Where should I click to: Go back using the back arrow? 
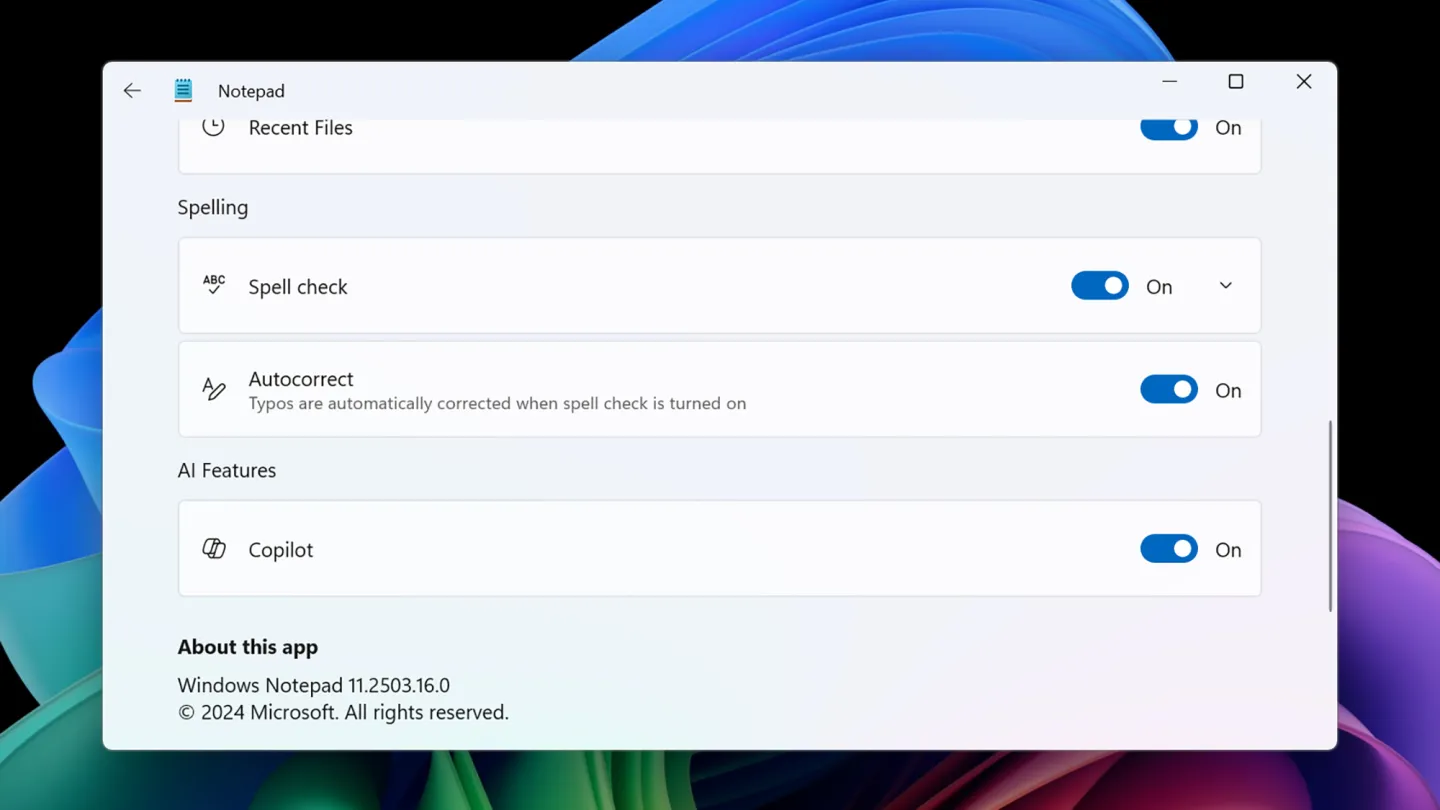click(132, 91)
